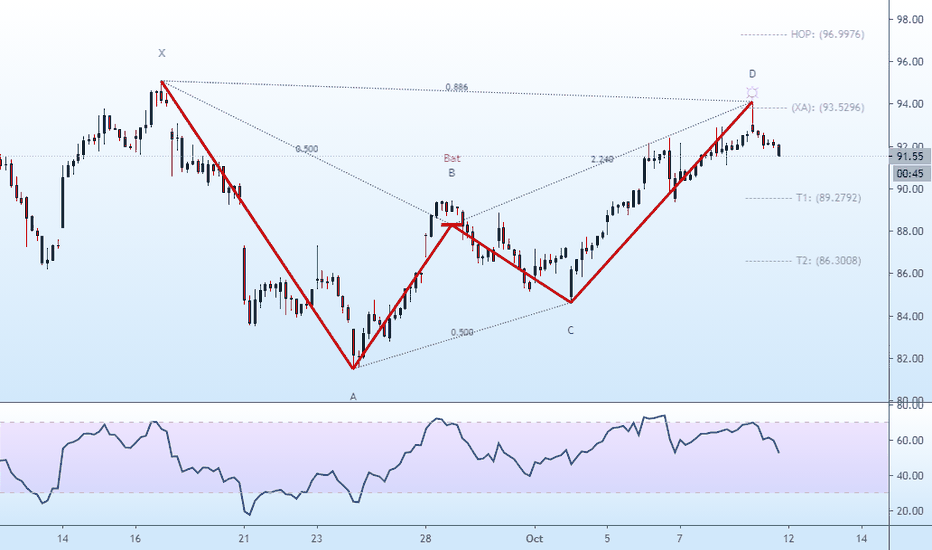Click the RSI indicator line in the lower pane
Viewport: 932px width, 550px height.
(x=389, y=467)
